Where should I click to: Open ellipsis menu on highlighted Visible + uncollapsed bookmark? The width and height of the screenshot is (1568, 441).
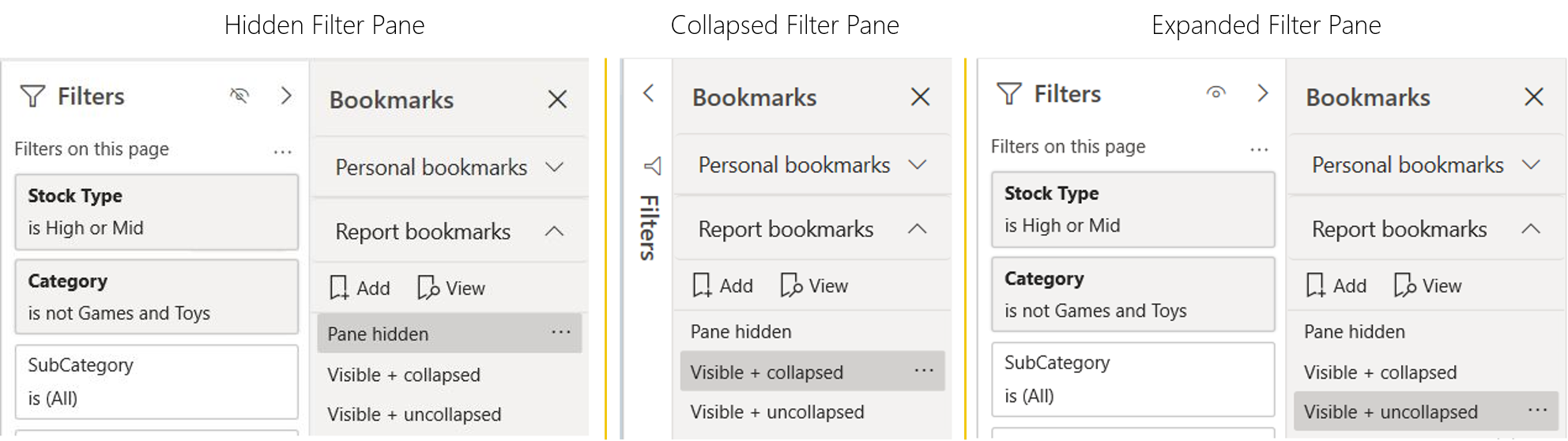[1537, 410]
